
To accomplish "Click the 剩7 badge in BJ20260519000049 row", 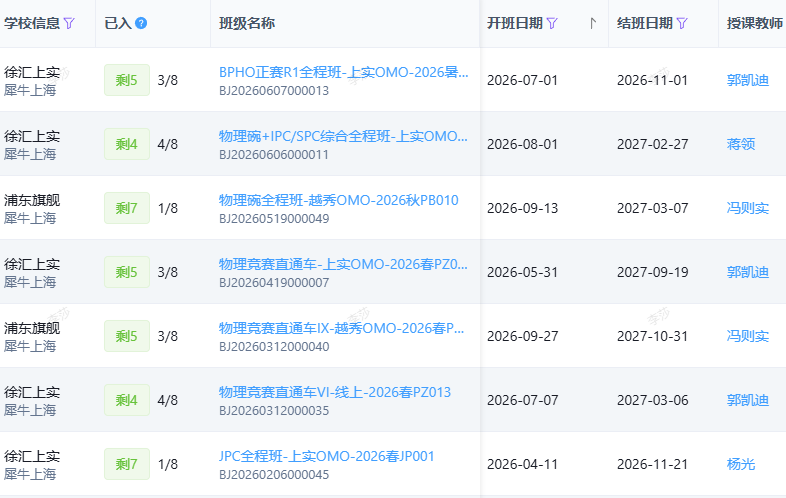I will pos(127,208).
